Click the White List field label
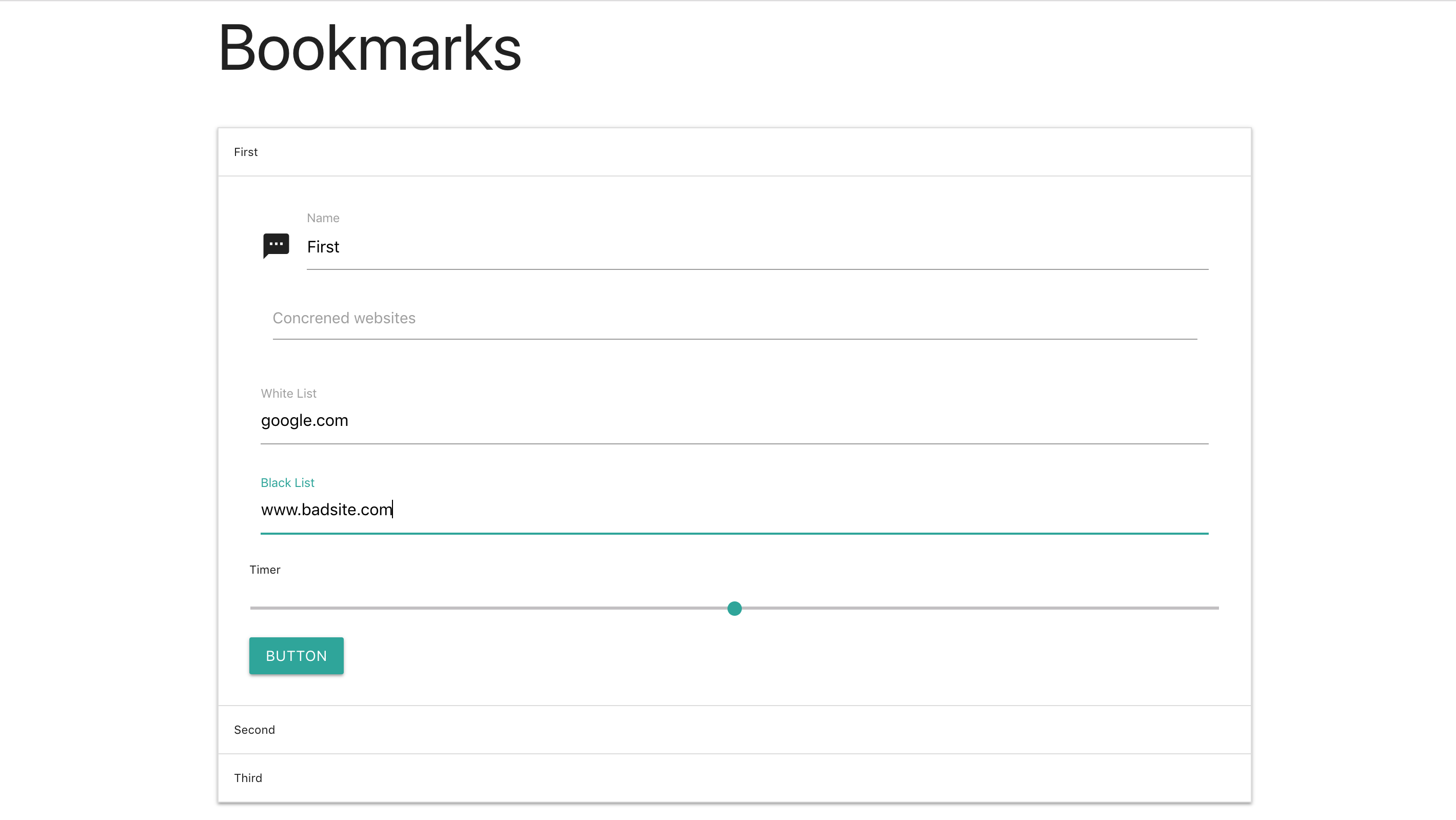Image resolution: width=1456 pixels, height=820 pixels. tap(288, 393)
